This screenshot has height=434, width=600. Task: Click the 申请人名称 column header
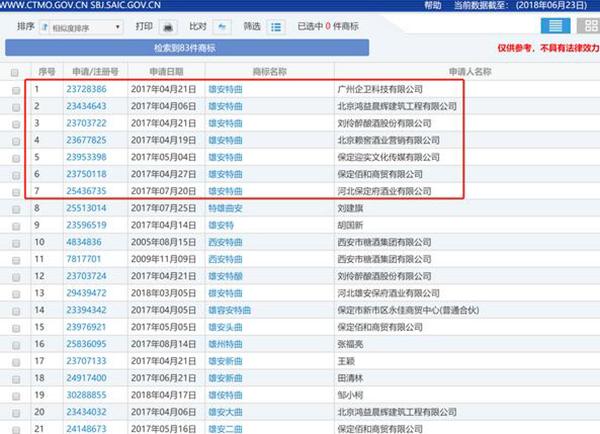(470, 72)
